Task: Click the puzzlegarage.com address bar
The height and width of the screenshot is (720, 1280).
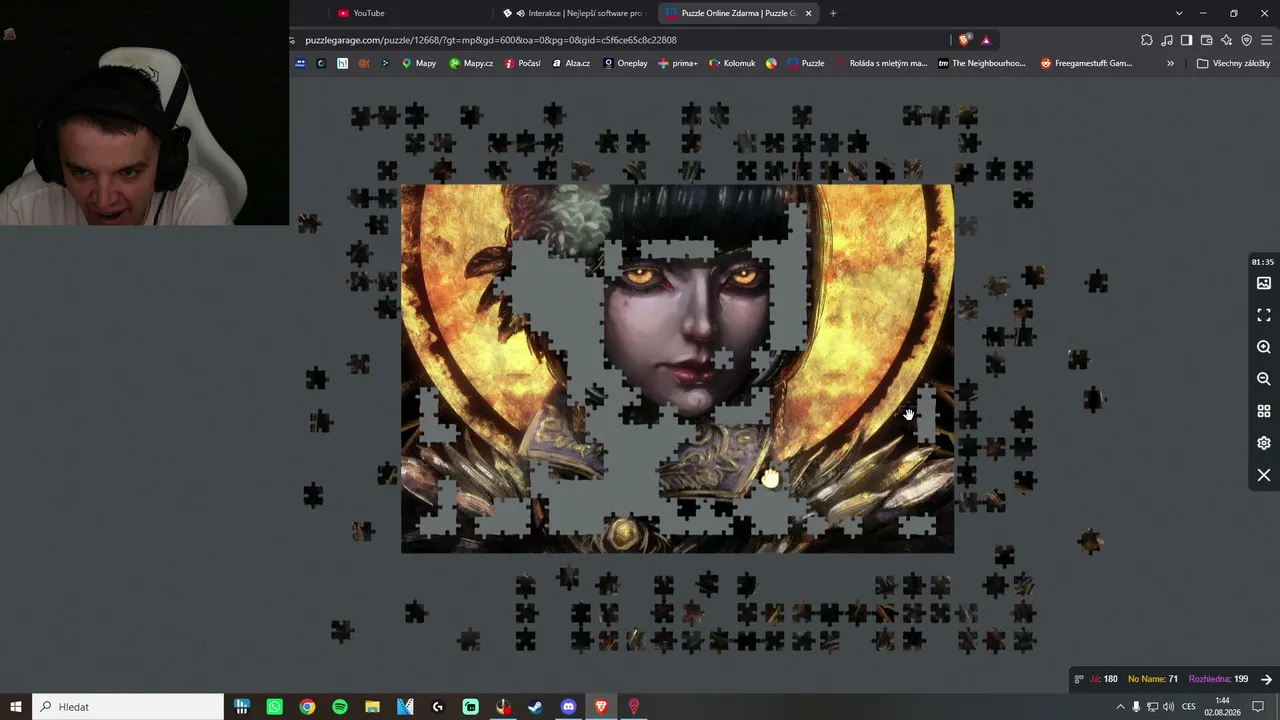Action: tap(620, 40)
